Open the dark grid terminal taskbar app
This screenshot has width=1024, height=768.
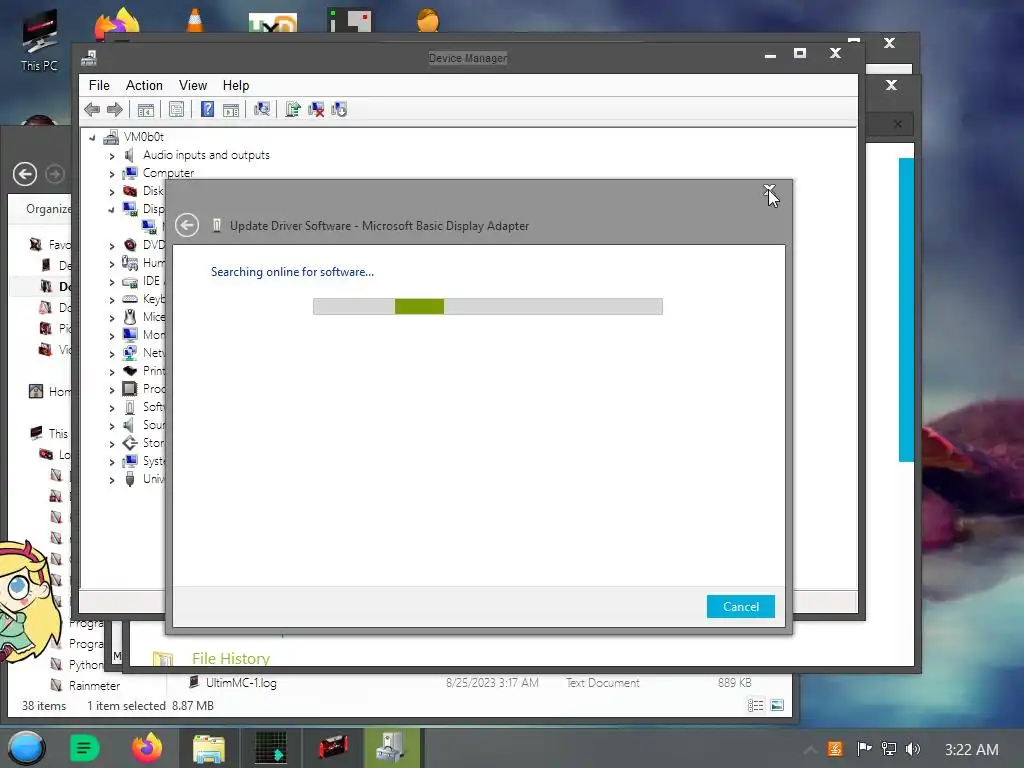pos(271,748)
